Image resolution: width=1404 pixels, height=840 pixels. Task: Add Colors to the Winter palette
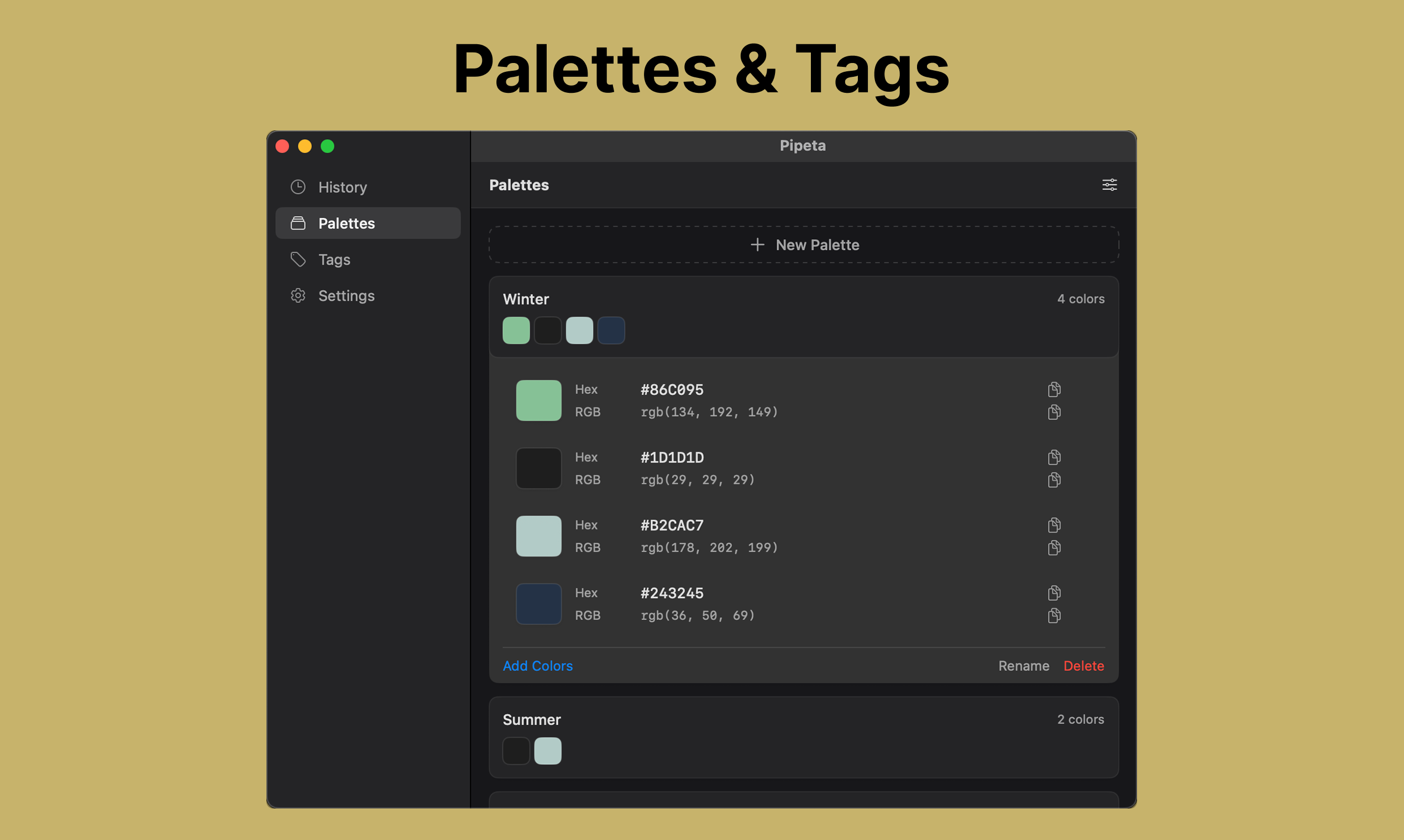pos(537,666)
